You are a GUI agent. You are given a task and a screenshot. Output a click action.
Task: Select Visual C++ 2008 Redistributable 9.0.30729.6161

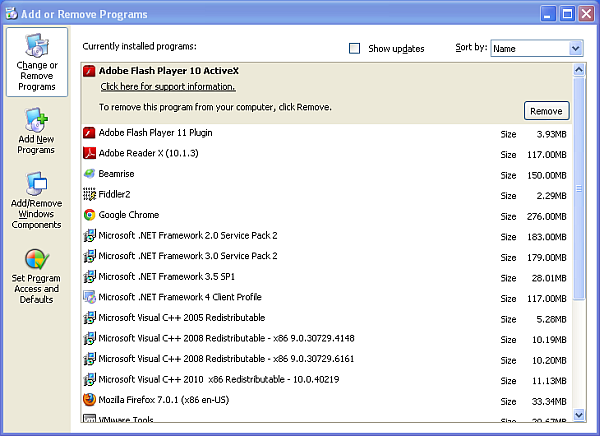tap(327, 359)
